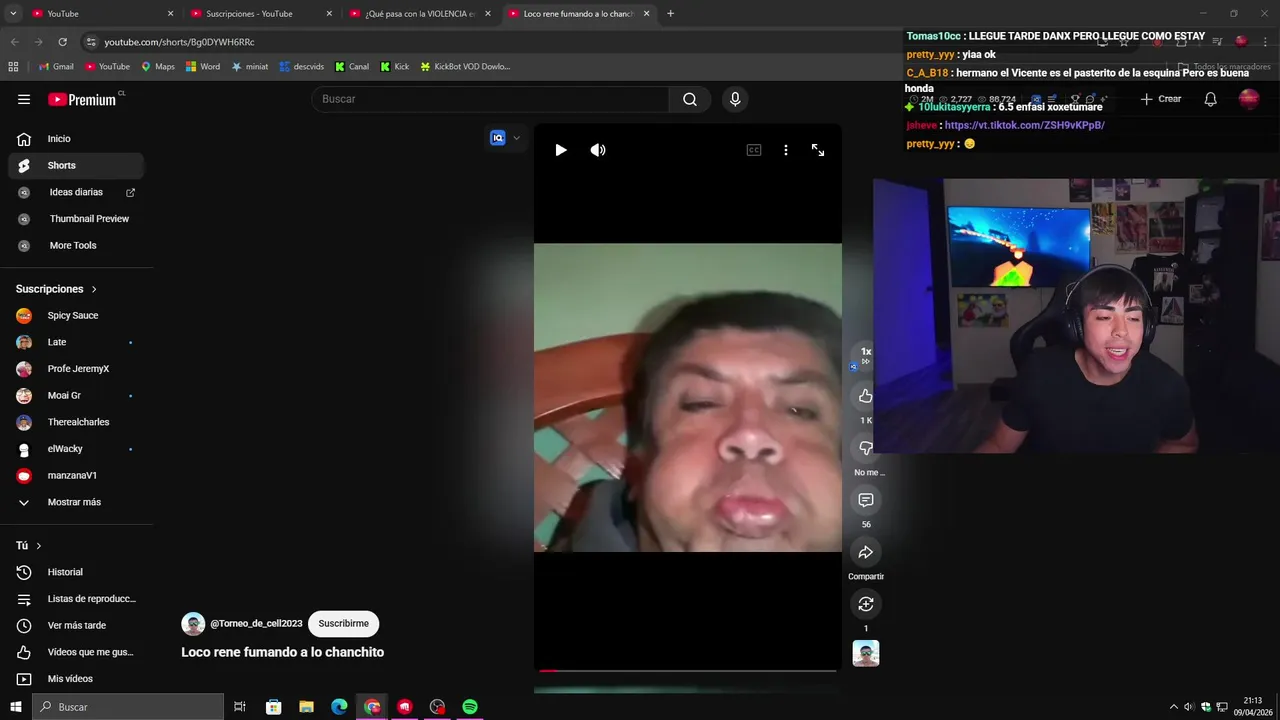The height and width of the screenshot is (720, 1280).
Task: Expand Suscripciones section chevron
Action: 94,289
